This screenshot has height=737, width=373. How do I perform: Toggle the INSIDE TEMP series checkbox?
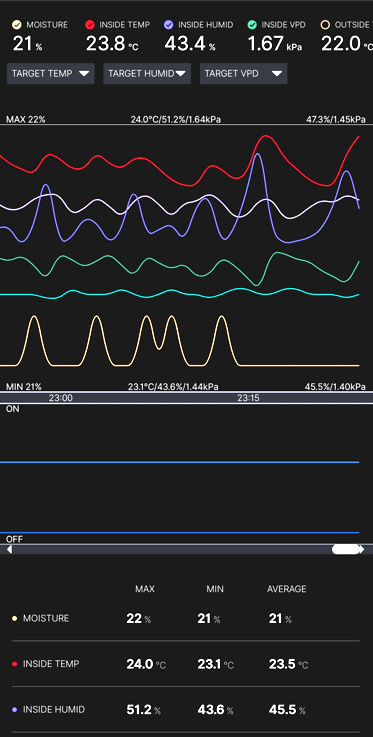click(x=90, y=24)
